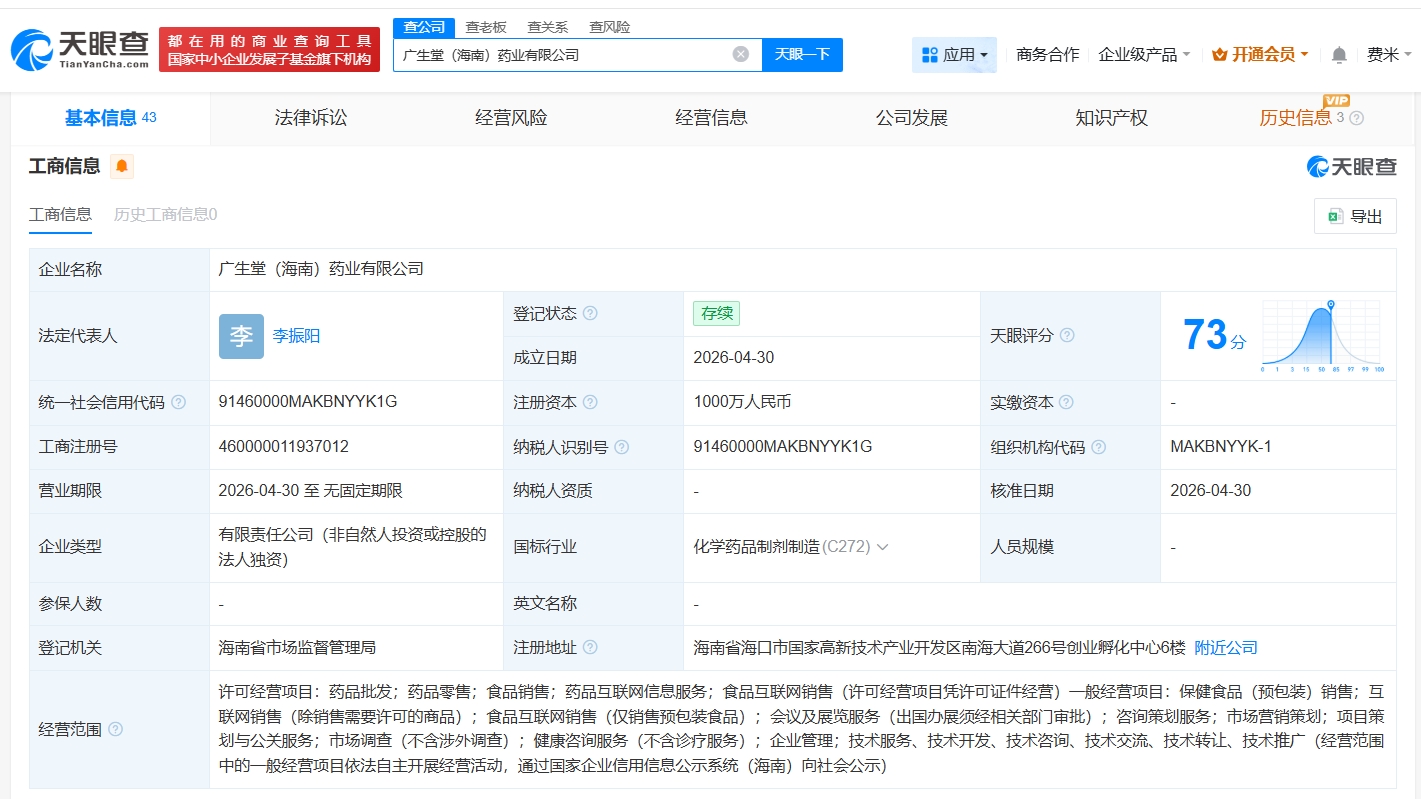The image size is (1421, 799).
Task: Click help icon next to 纳税人识别号
Action: (x=622, y=447)
